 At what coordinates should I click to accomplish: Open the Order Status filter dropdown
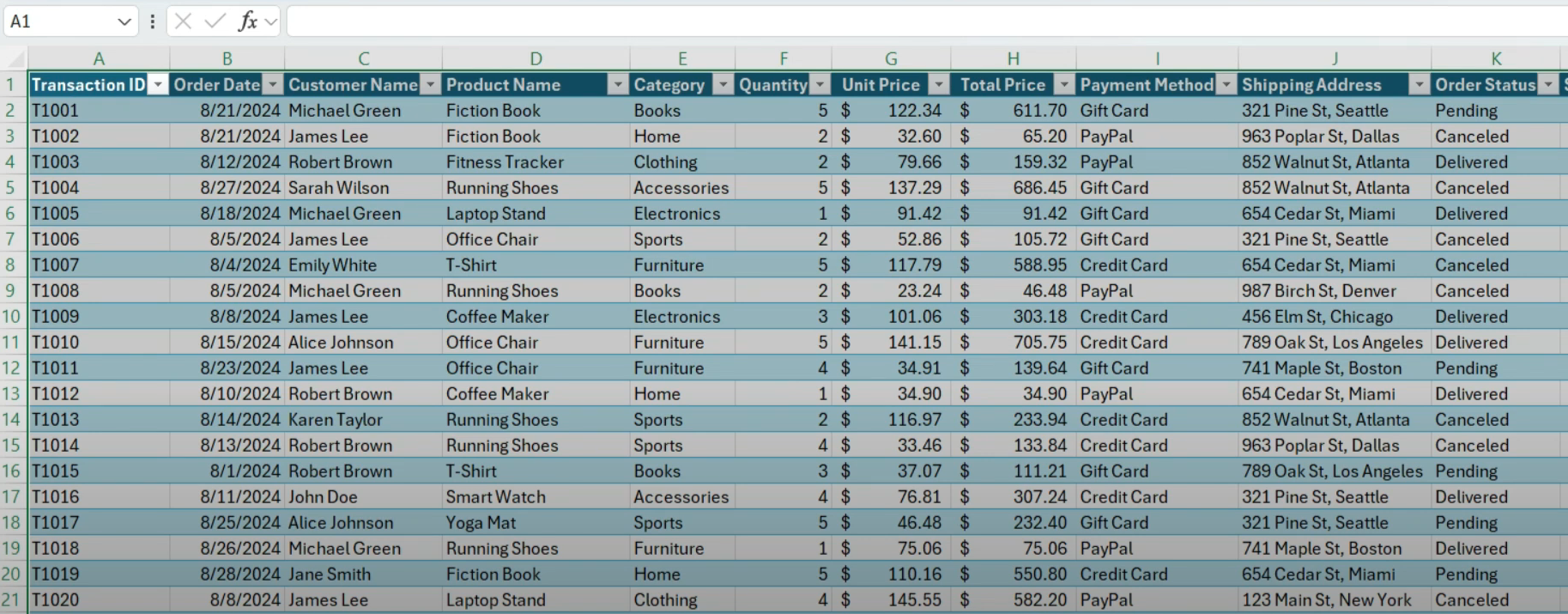pyautogui.click(x=1548, y=84)
